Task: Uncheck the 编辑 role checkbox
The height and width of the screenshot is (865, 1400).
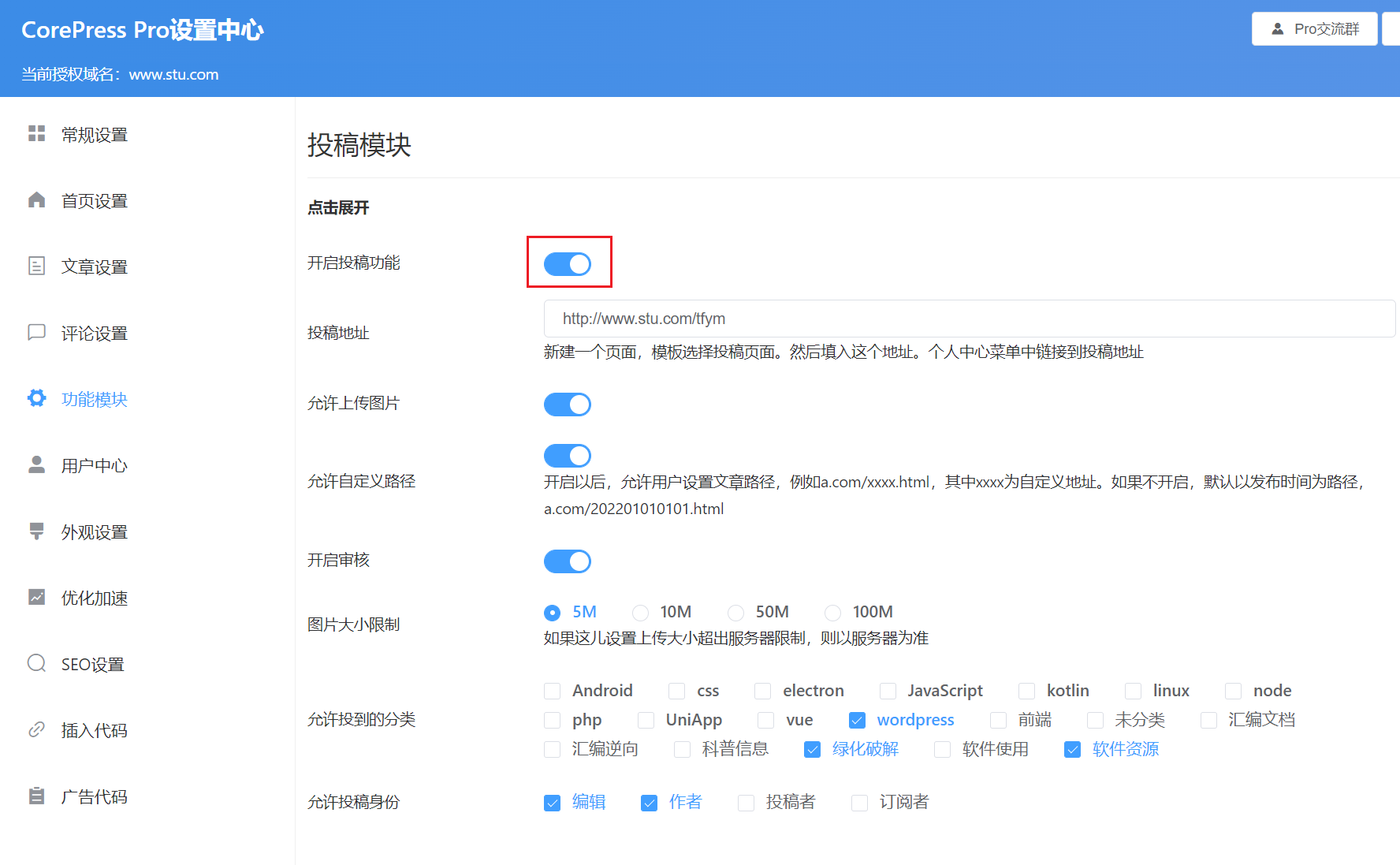Action: coord(552,803)
